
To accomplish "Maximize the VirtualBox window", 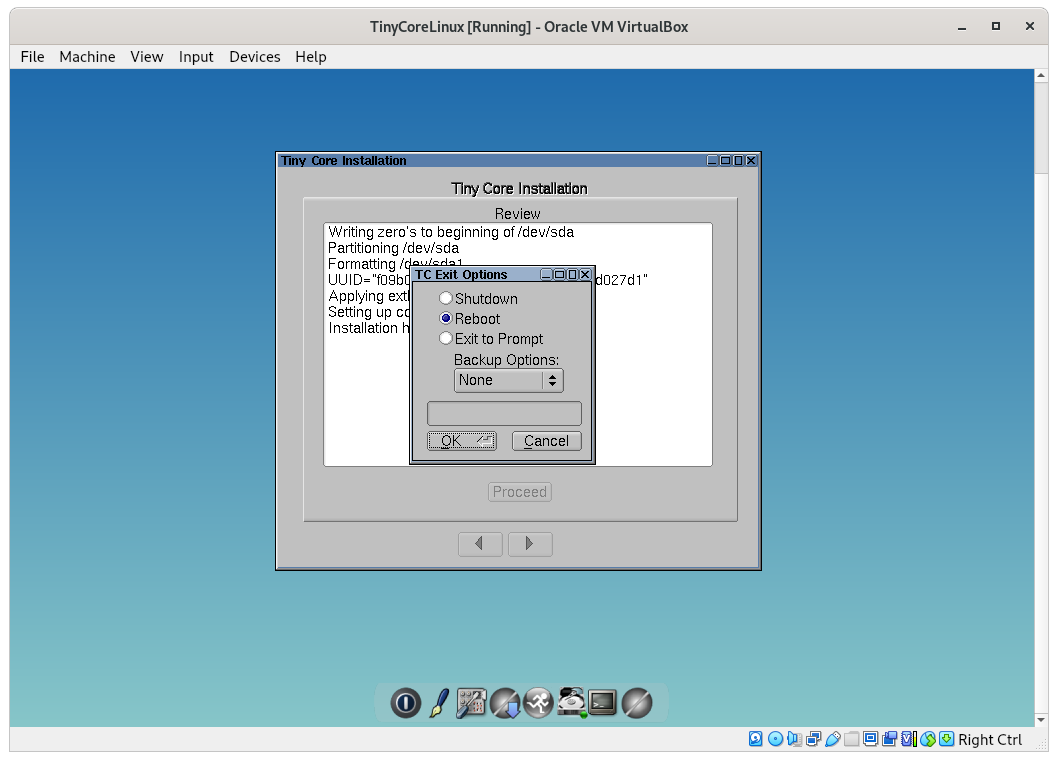I will (x=995, y=27).
